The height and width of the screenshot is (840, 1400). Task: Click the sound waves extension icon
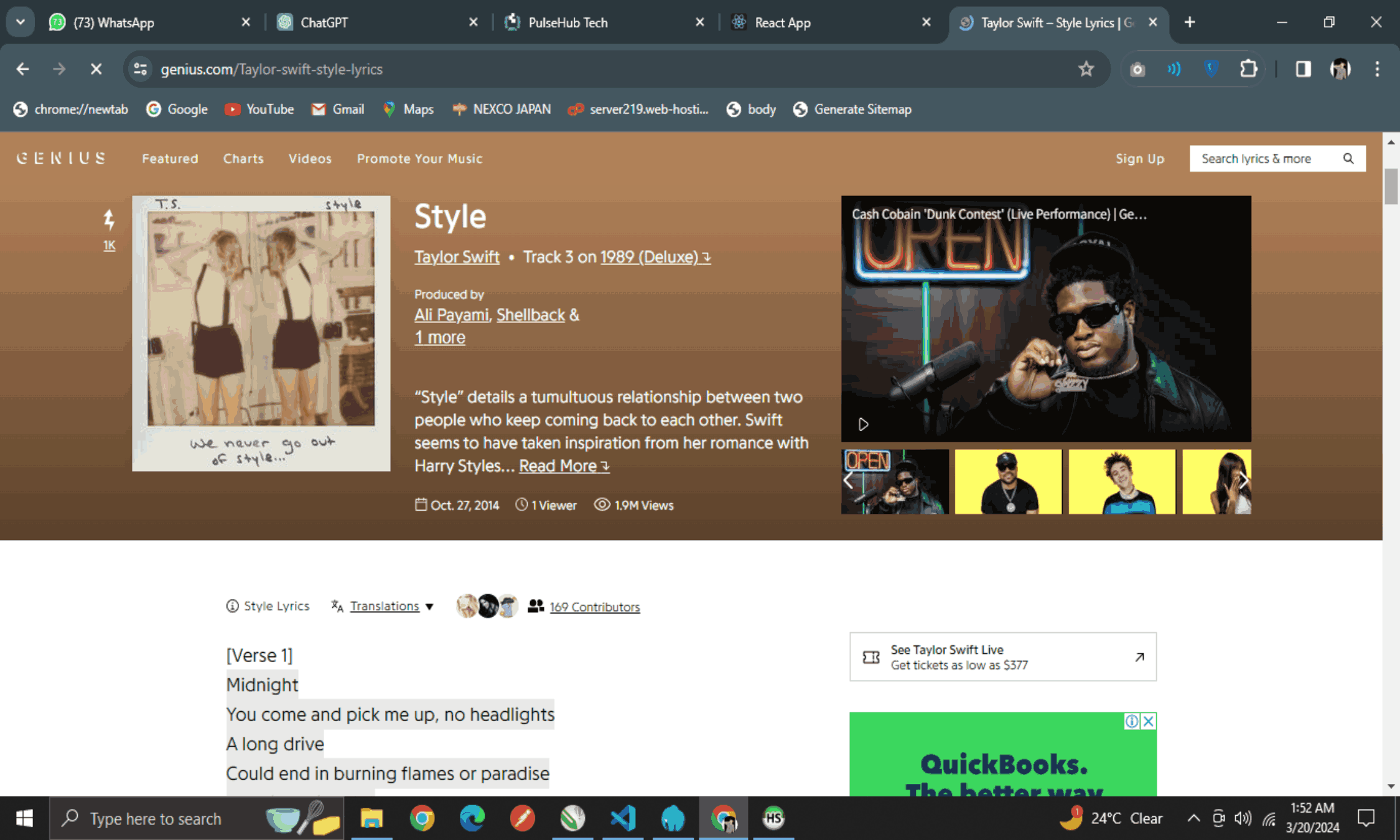coord(1174,69)
